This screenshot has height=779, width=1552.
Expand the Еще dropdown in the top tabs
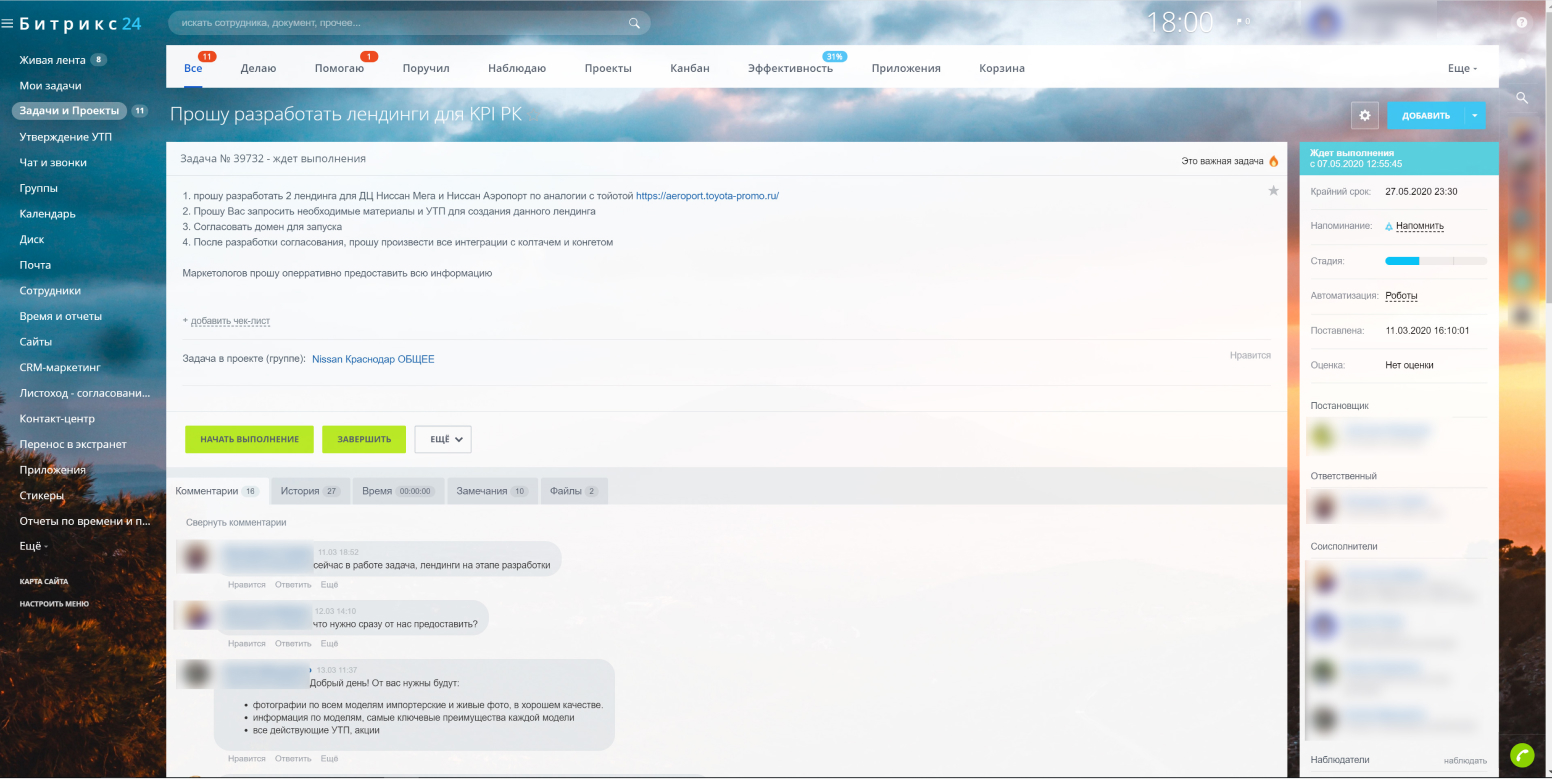tap(1462, 68)
